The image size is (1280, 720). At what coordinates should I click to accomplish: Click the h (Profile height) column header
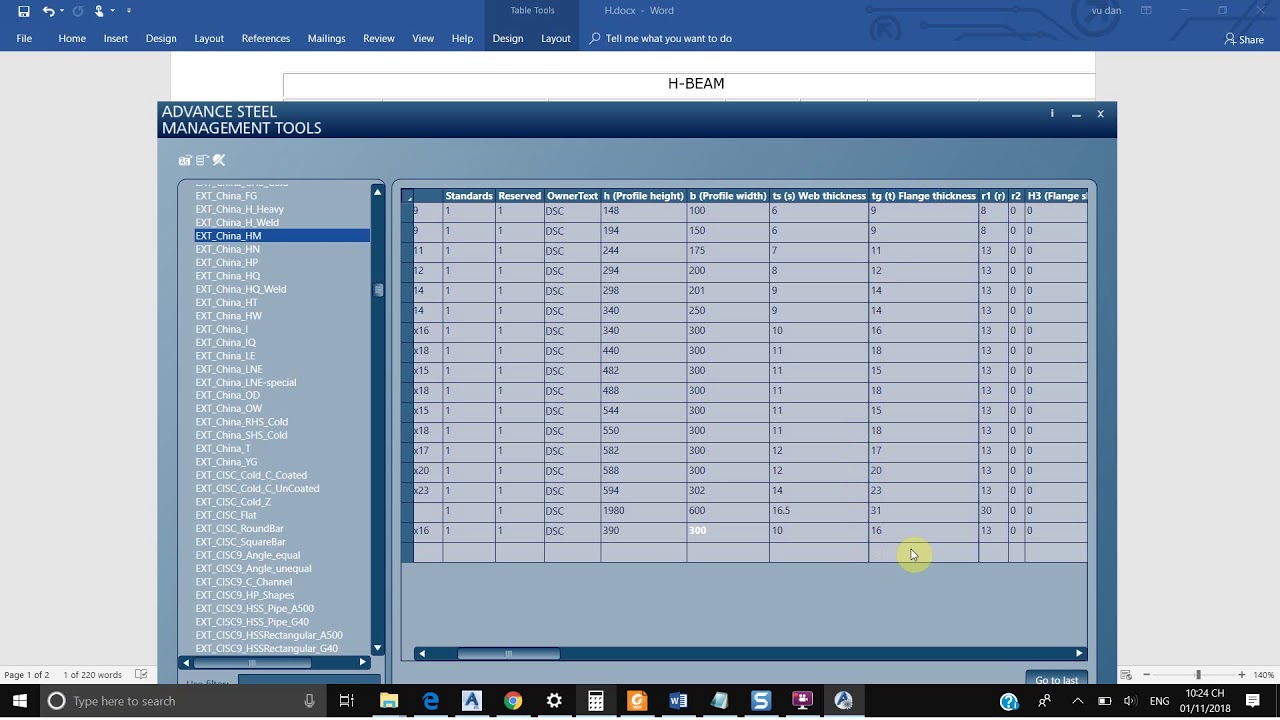pyautogui.click(x=643, y=196)
